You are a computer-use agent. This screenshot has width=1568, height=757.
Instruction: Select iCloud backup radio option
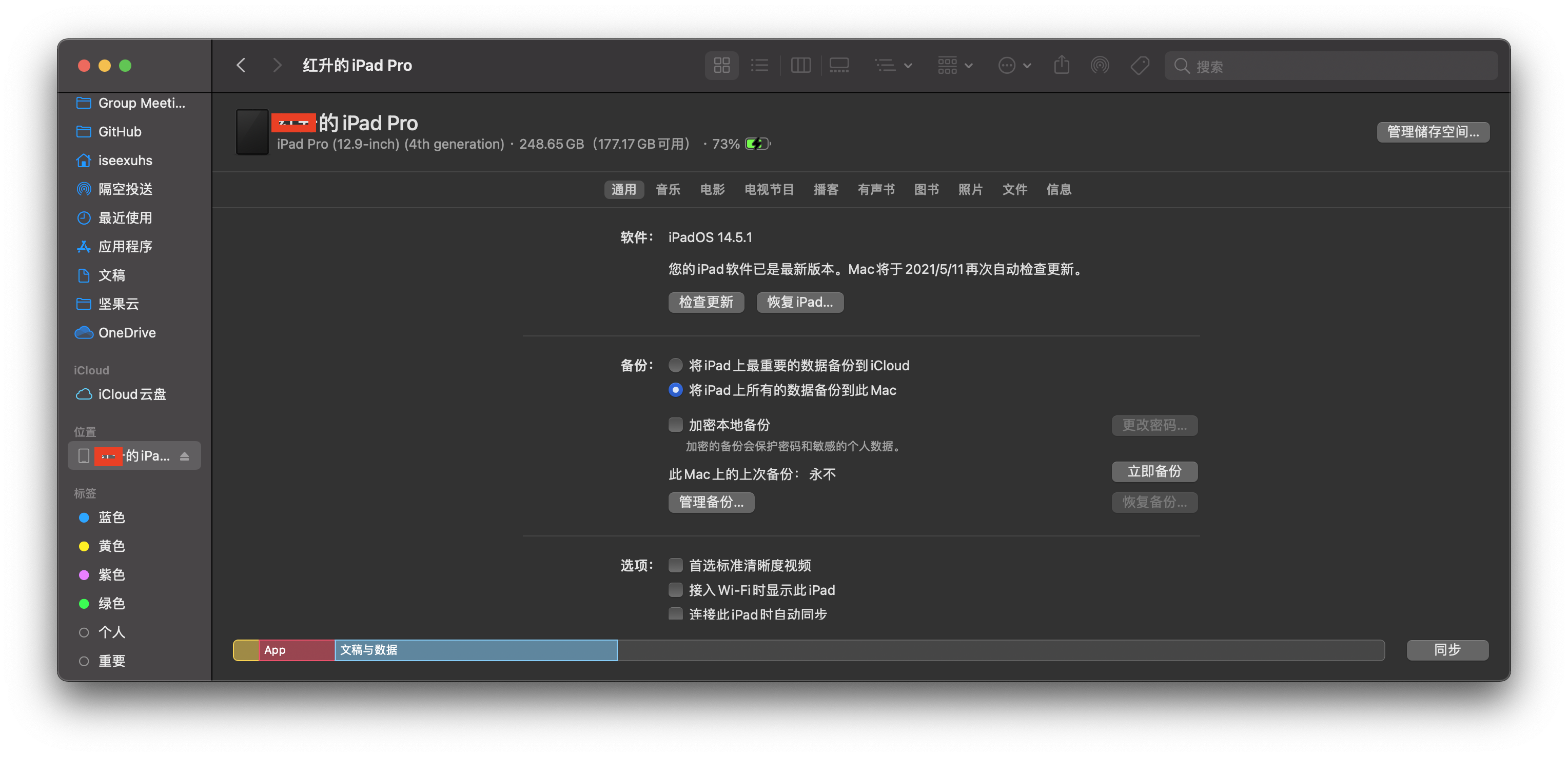click(675, 365)
